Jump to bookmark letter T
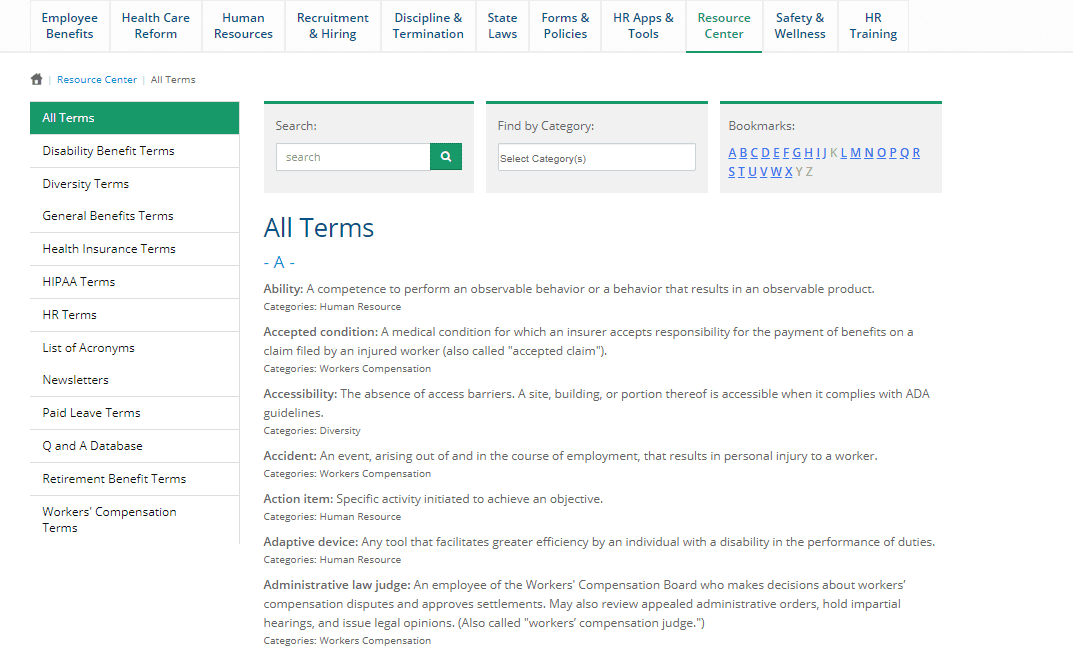Screen dimensions: 1073x656 pos(741,172)
